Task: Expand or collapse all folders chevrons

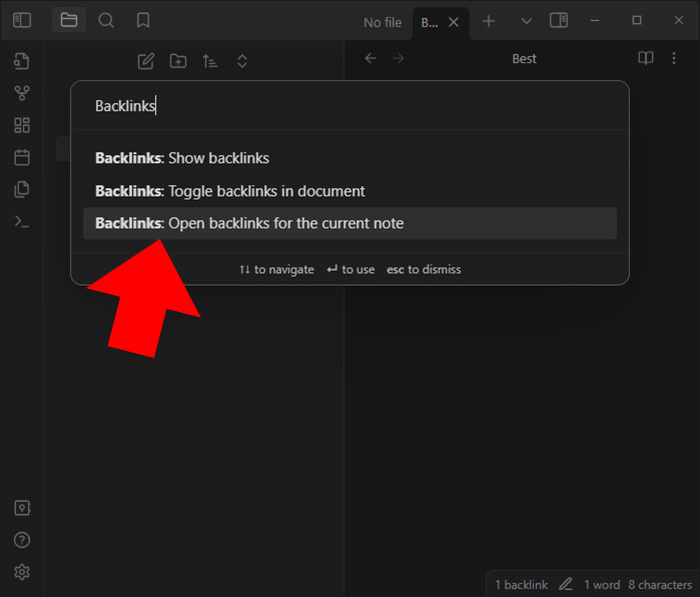Action: click(242, 61)
